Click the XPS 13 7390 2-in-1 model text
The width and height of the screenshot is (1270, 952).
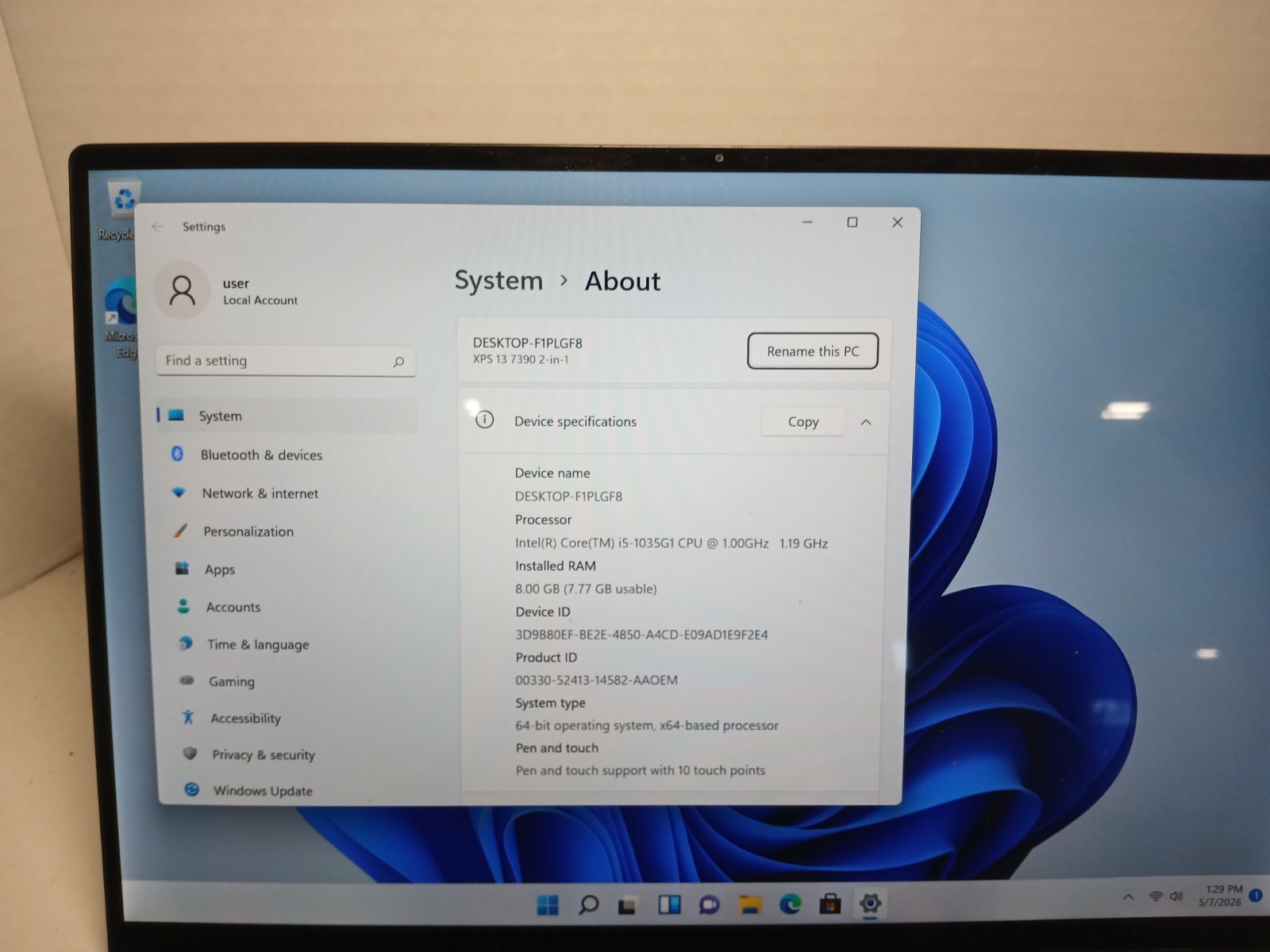click(x=521, y=359)
